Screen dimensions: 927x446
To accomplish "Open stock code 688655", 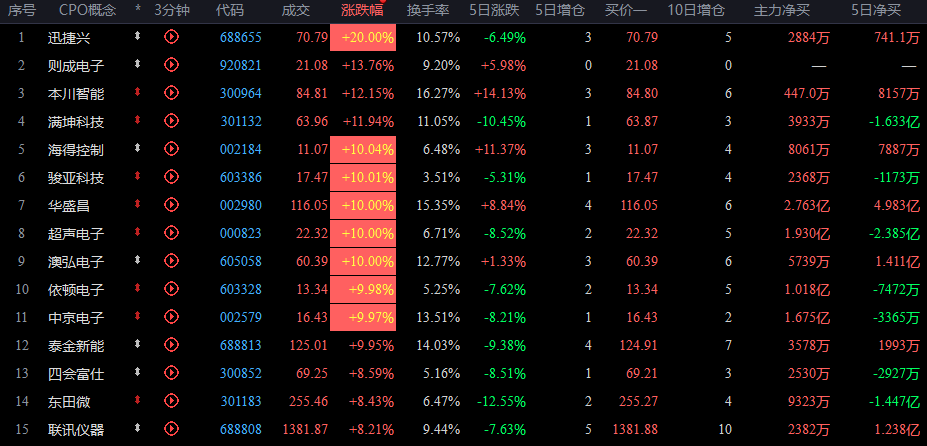I will click(x=241, y=38).
